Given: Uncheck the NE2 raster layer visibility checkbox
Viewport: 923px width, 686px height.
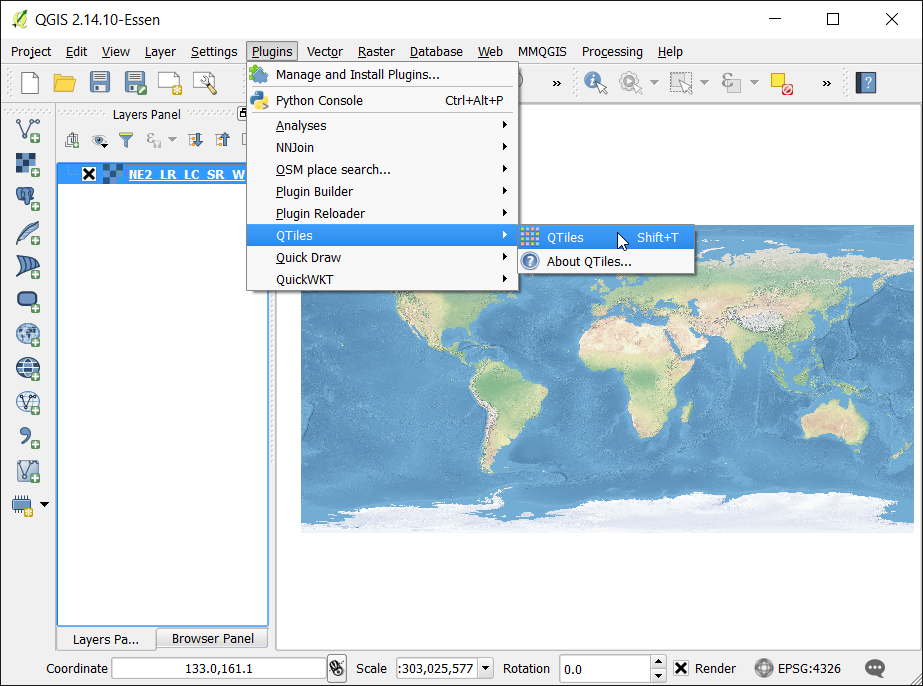Looking at the screenshot, I should pos(89,174).
